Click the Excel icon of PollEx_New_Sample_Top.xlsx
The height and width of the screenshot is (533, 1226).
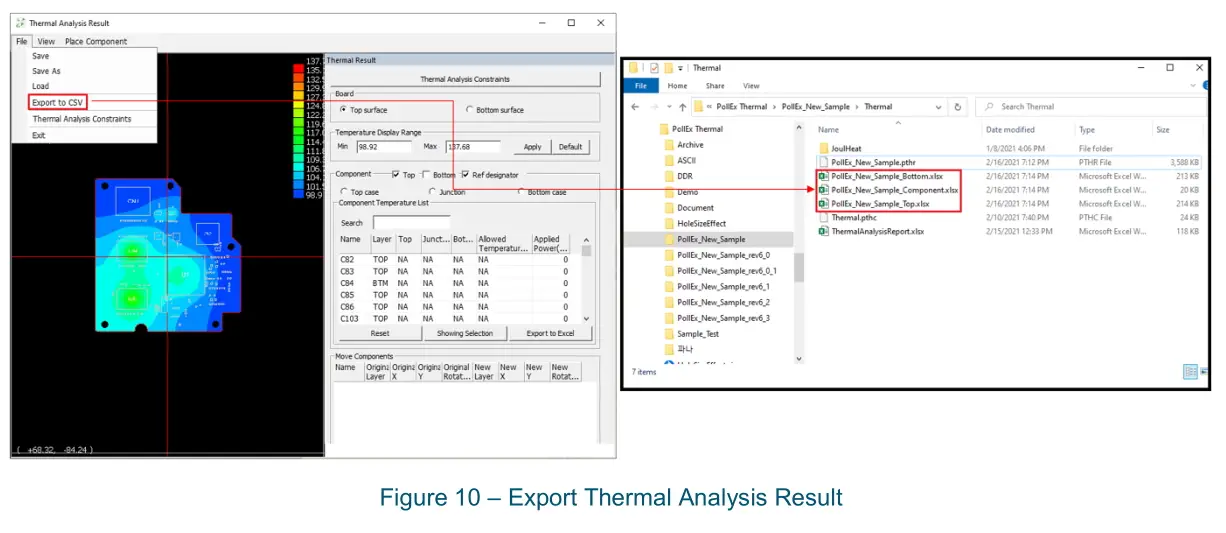tap(824, 204)
